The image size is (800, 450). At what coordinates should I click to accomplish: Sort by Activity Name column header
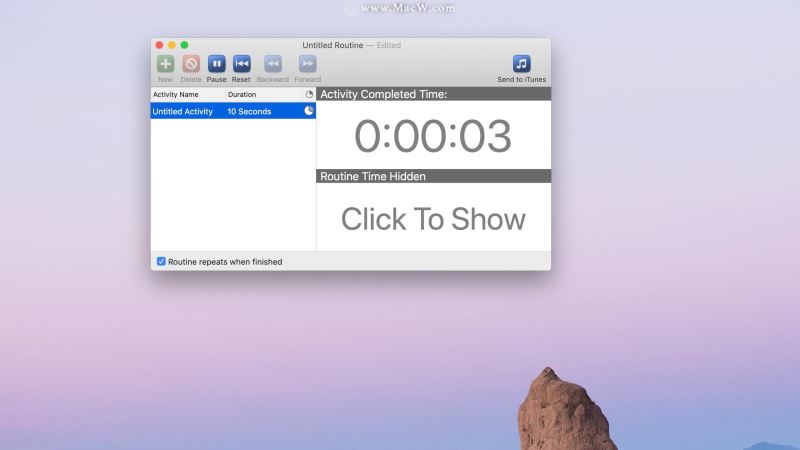188,94
